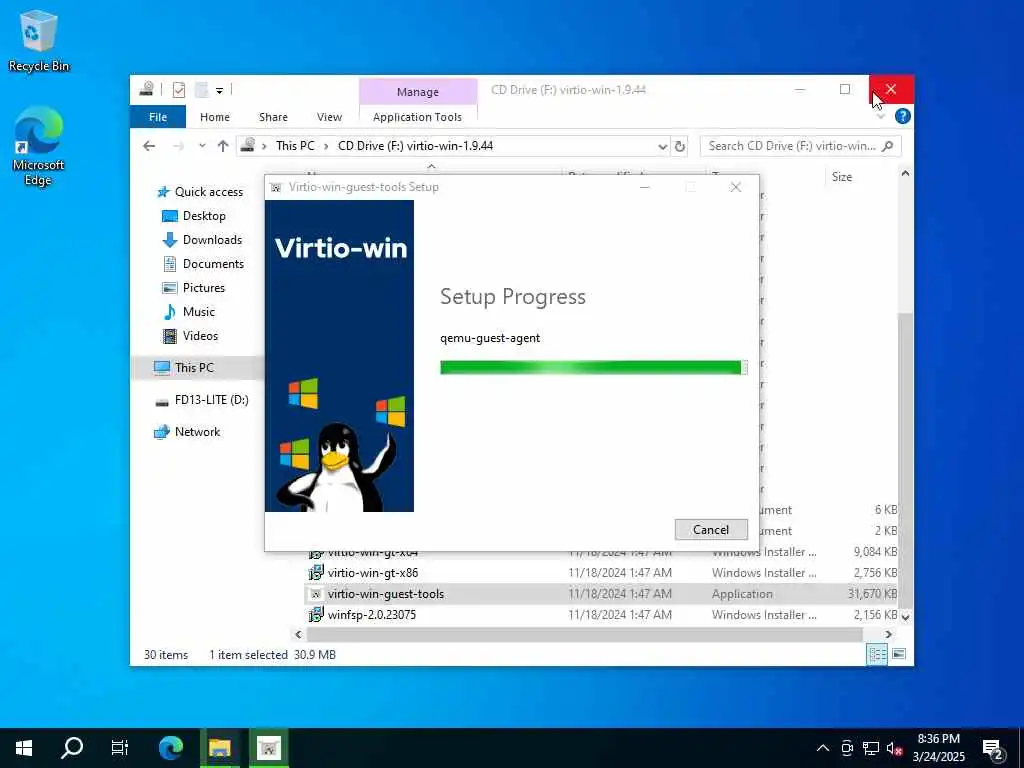The image size is (1024, 768).
Task: Open Task View from the taskbar
Action: tap(120, 748)
